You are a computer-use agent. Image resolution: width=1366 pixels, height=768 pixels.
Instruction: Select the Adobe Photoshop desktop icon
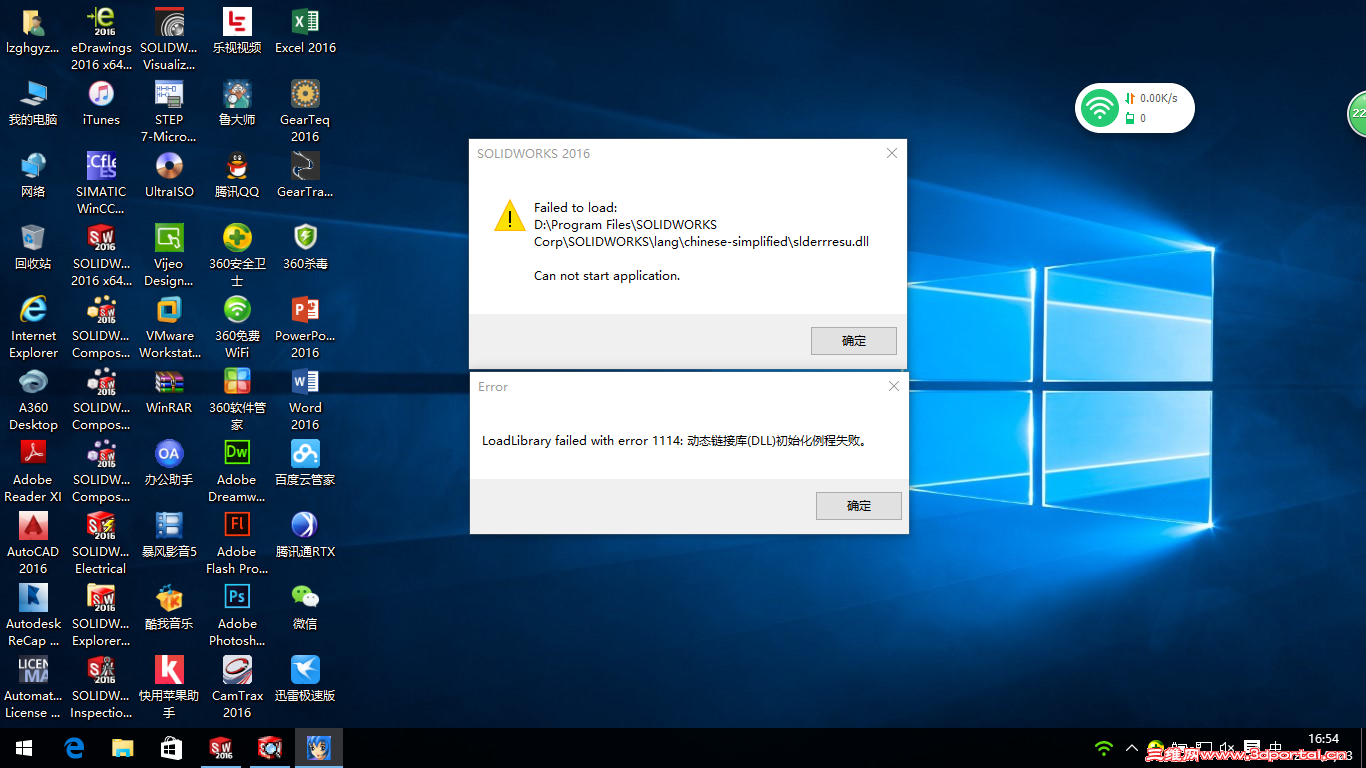pos(237,615)
